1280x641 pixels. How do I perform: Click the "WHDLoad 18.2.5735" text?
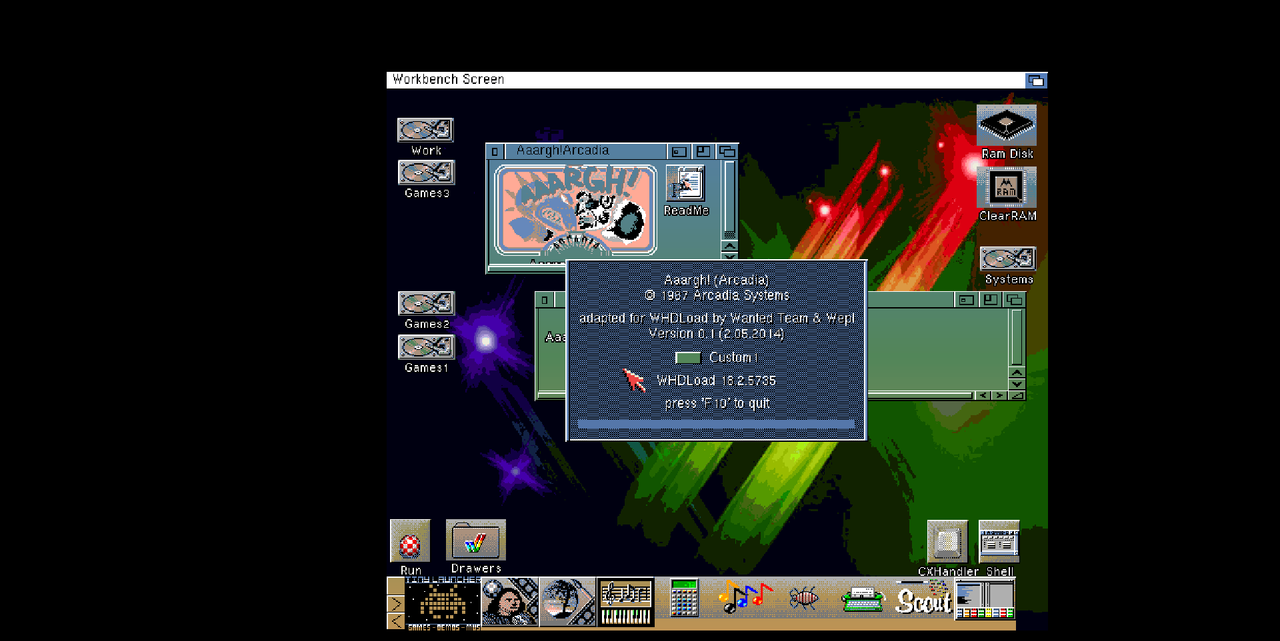(x=716, y=381)
